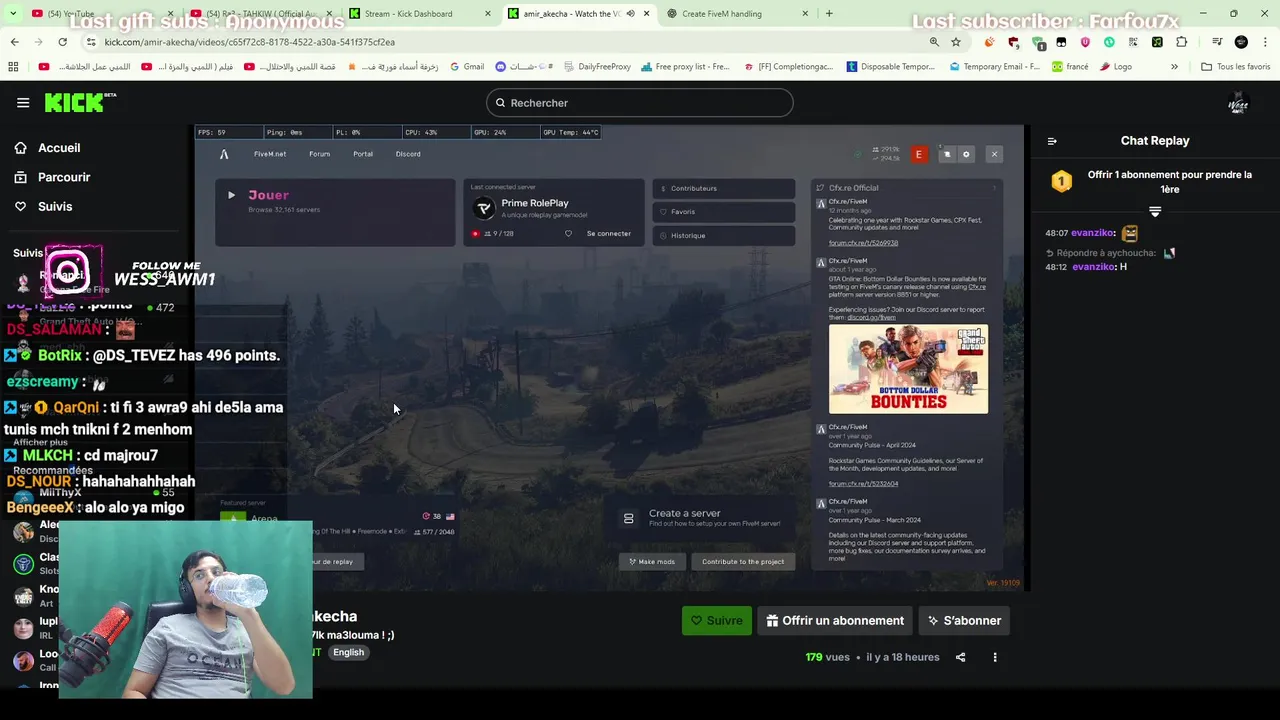Screen dimensions: 1280x720
Task: Open video options three-dot menu
Action: (x=995, y=657)
